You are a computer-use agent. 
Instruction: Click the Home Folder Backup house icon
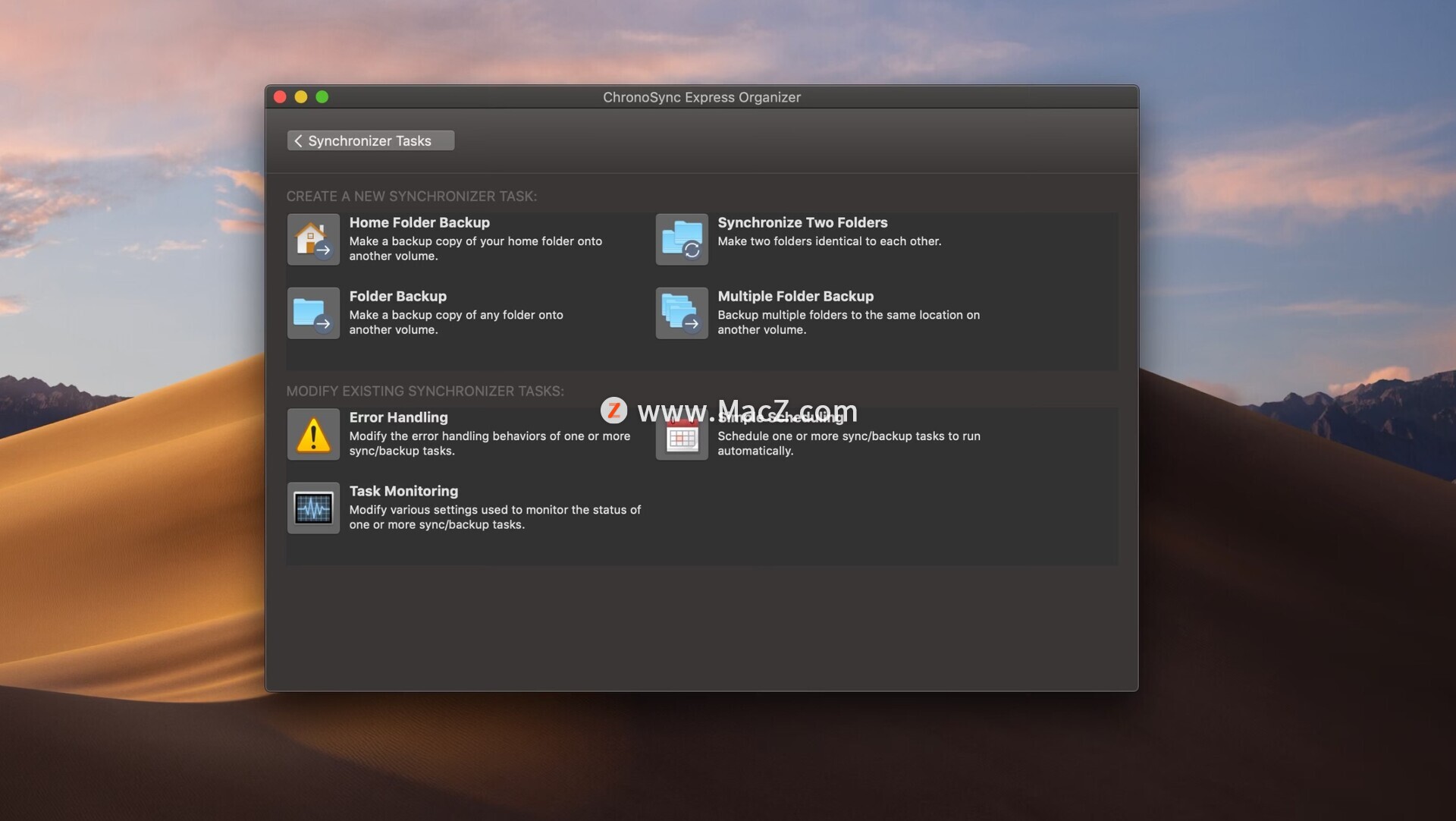coord(313,239)
